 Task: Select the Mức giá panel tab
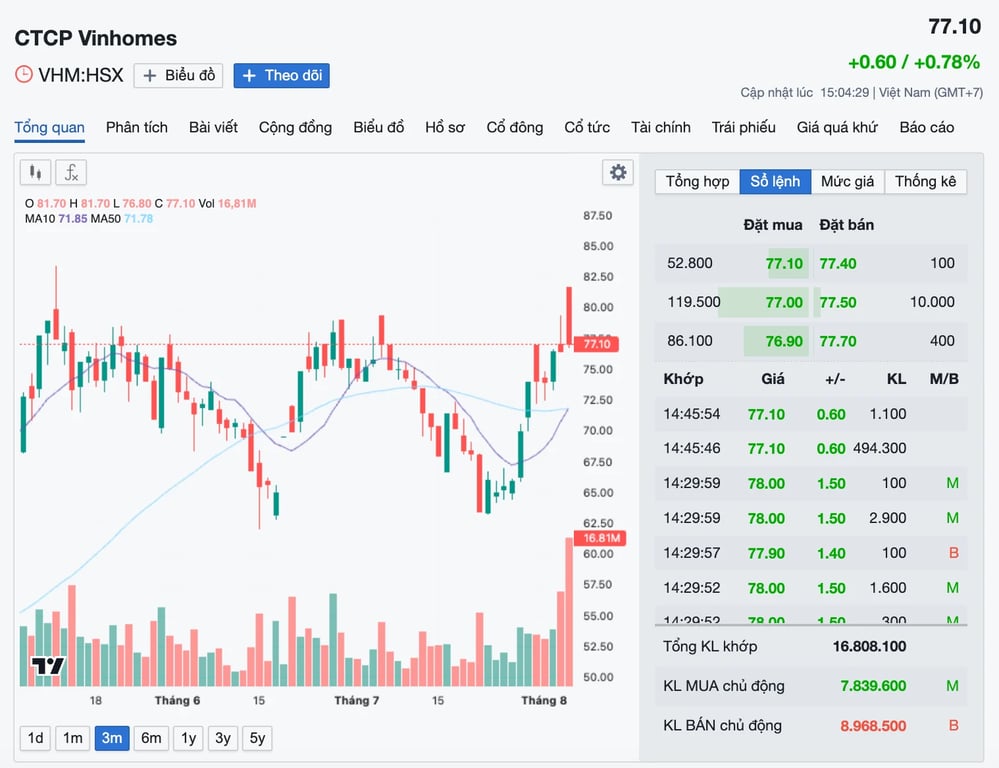(847, 182)
